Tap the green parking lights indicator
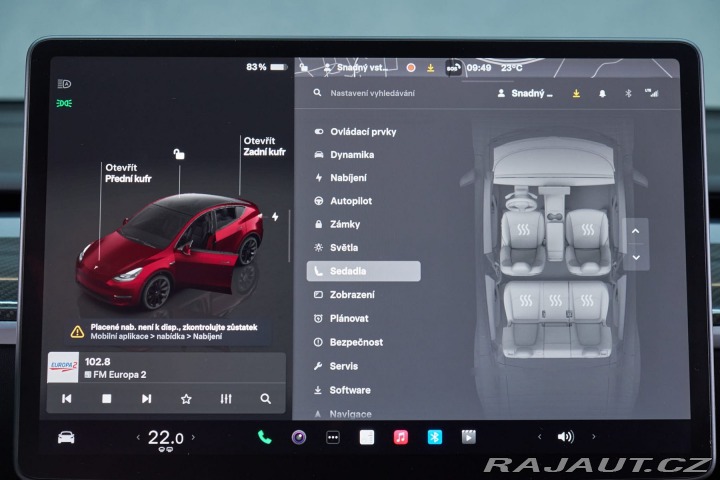The image size is (720, 480). tap(64, 103)
